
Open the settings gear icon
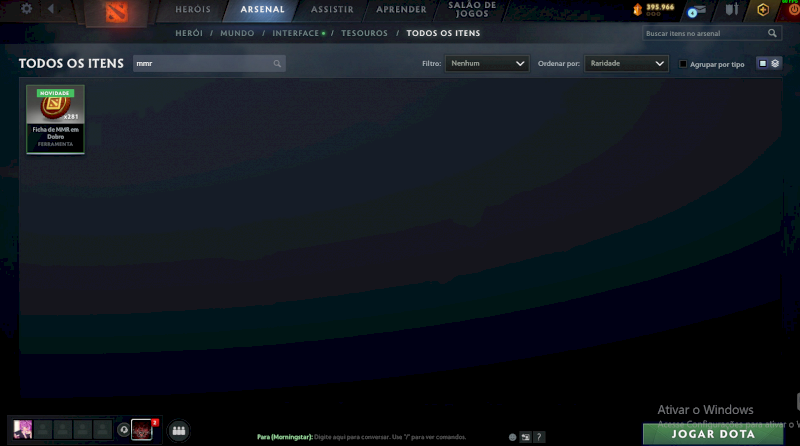[26, 9]
